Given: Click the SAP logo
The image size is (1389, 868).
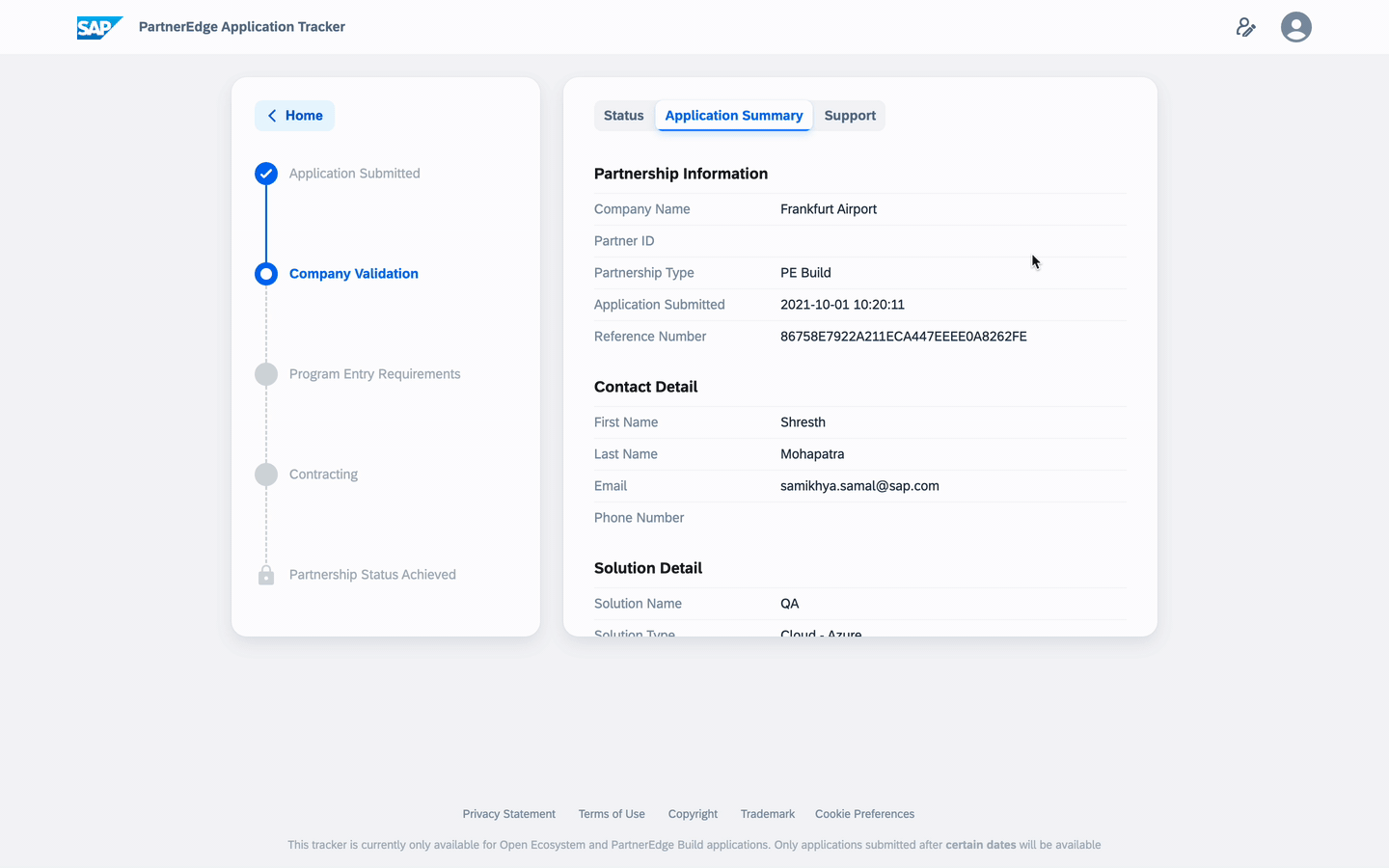Looking at the screenshot, I should click(x=99, y=27).
